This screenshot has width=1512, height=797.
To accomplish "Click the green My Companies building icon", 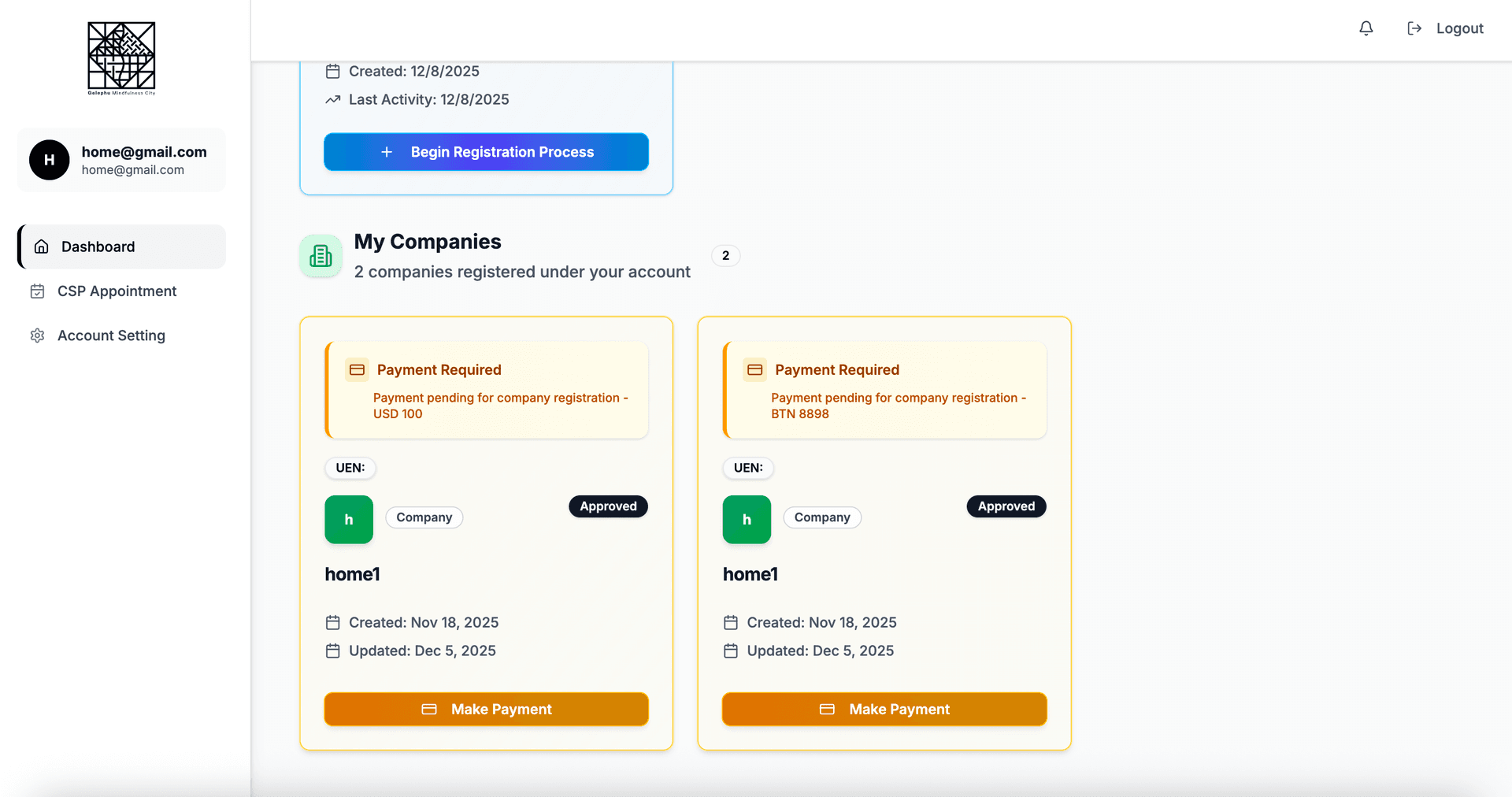I will 321,256.
